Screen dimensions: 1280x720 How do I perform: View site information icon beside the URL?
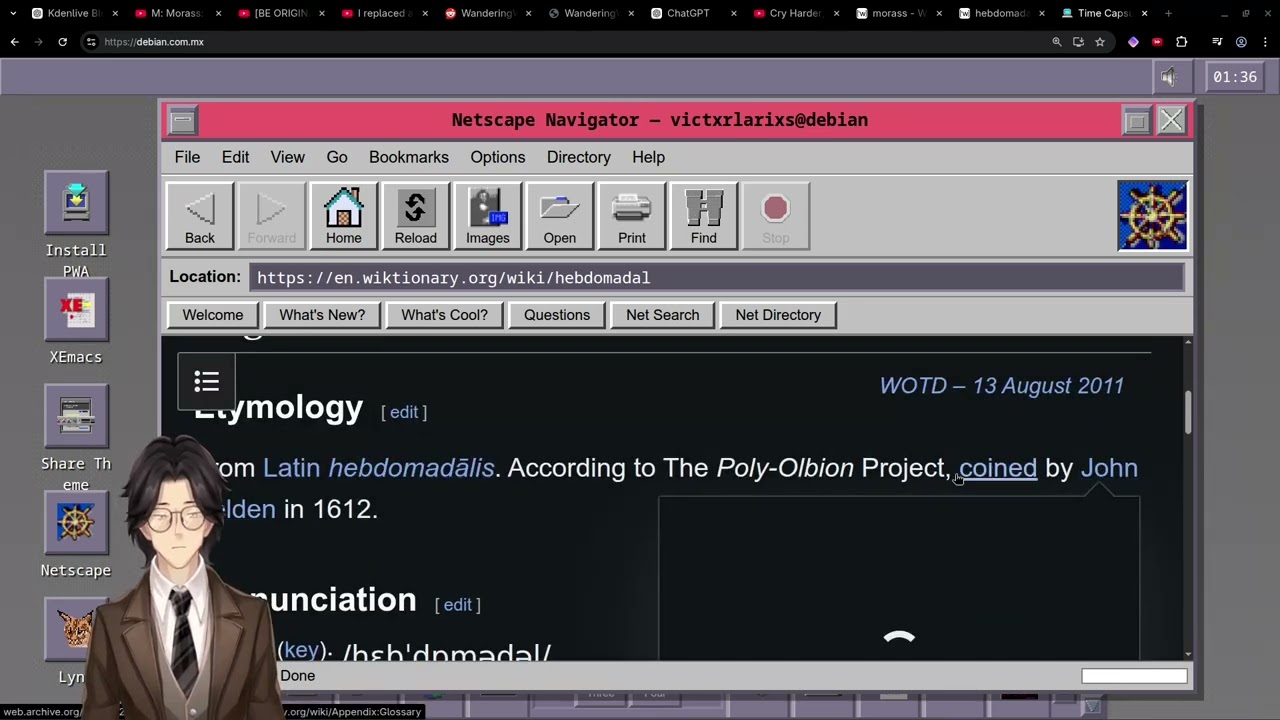tap(91, 42)
